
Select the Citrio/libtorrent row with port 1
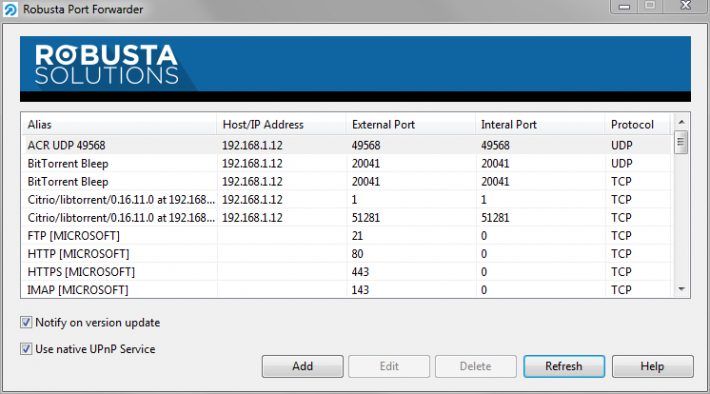tap(346, 199)
